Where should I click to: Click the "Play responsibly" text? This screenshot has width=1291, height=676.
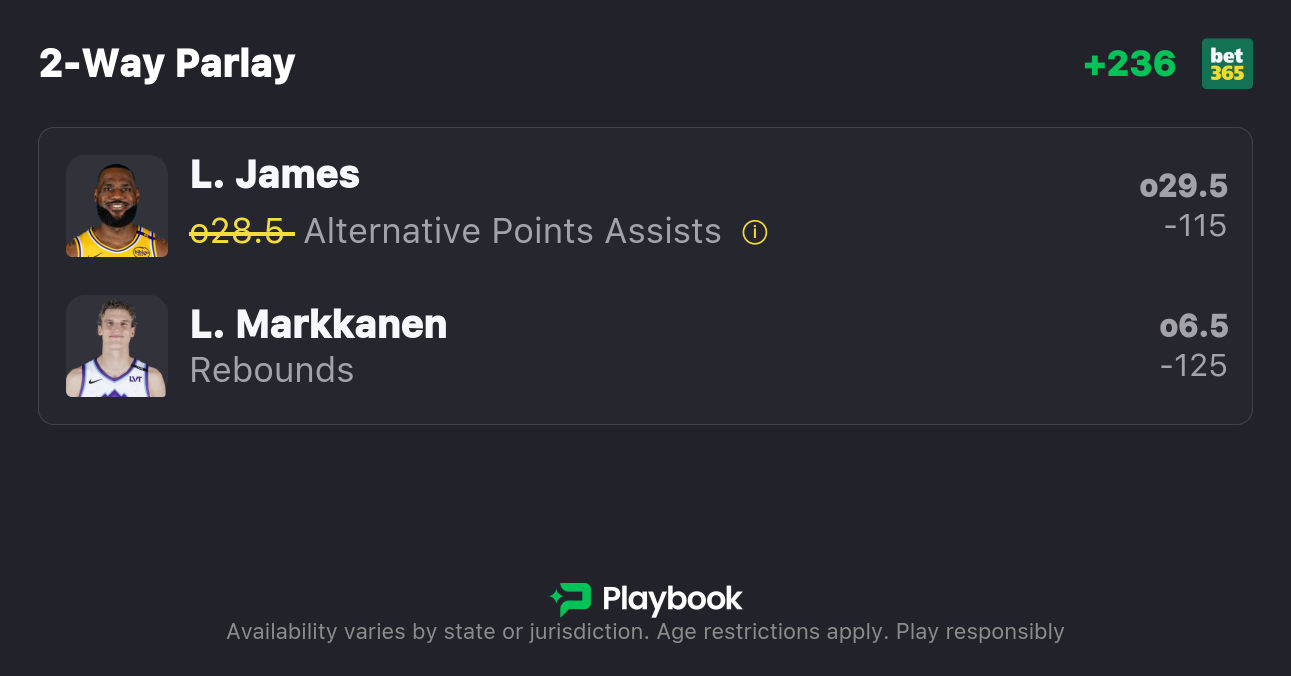[x=980, y=632]
